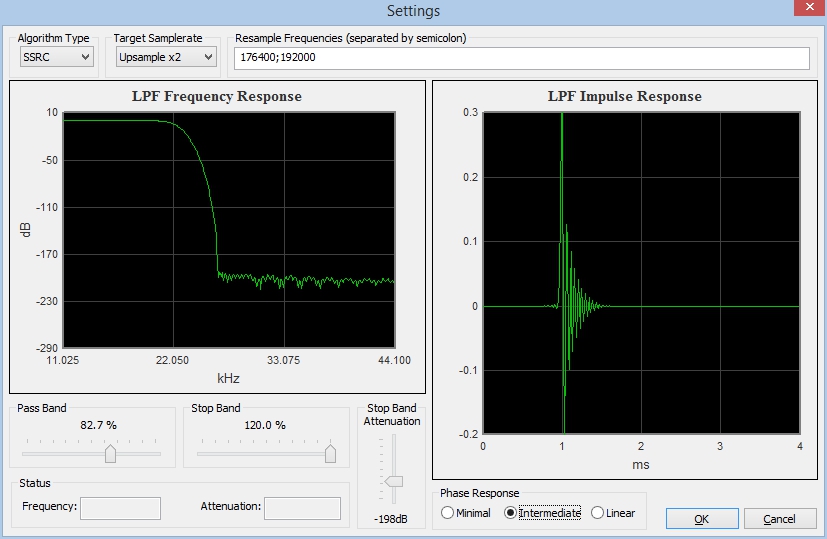Click the Settings title bar
The width and height of the screenshot is (827, 539).
413,11
